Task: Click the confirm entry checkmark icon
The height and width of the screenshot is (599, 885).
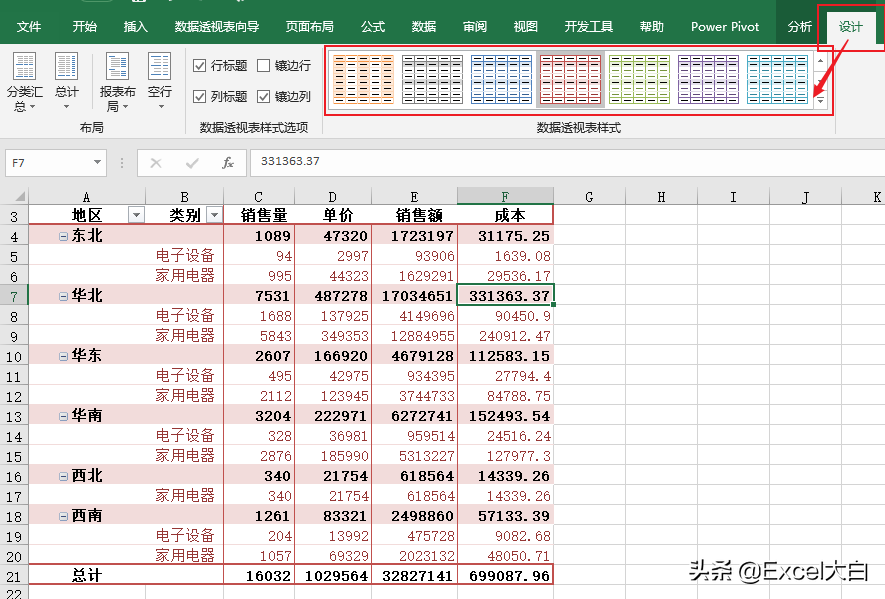Action: pos(192,163)
